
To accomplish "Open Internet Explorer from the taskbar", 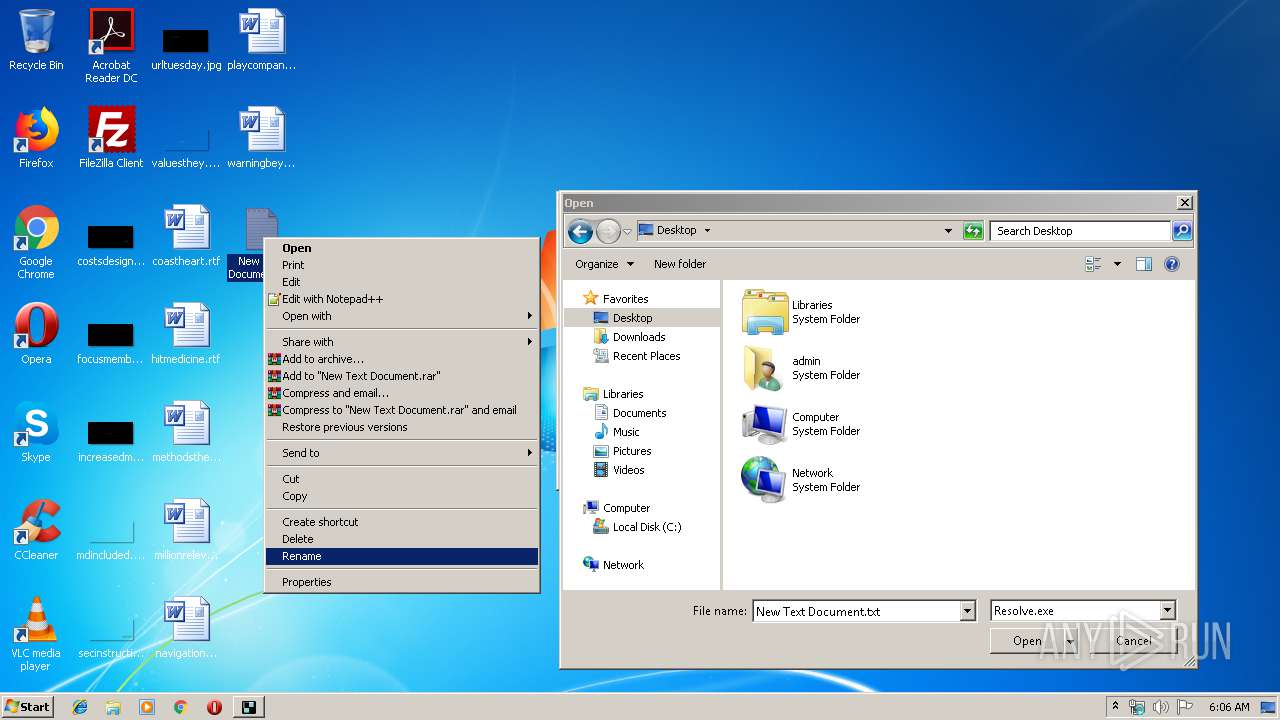I will click(80, 707).
